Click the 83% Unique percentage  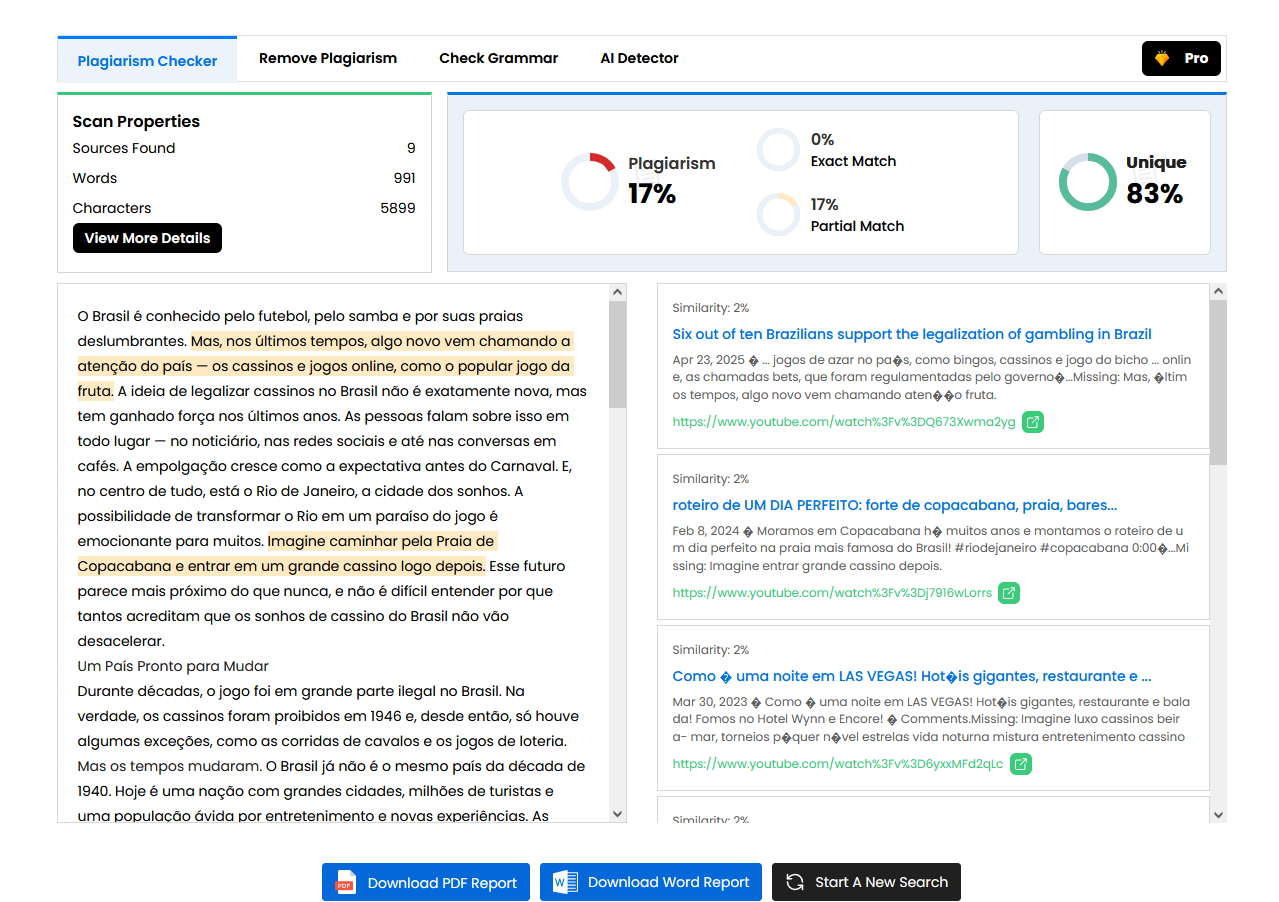[x=1155, y=193]
